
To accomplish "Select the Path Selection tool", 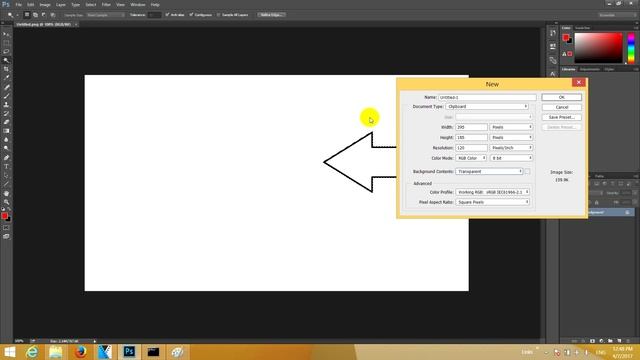I will click(x=6, y=176).
